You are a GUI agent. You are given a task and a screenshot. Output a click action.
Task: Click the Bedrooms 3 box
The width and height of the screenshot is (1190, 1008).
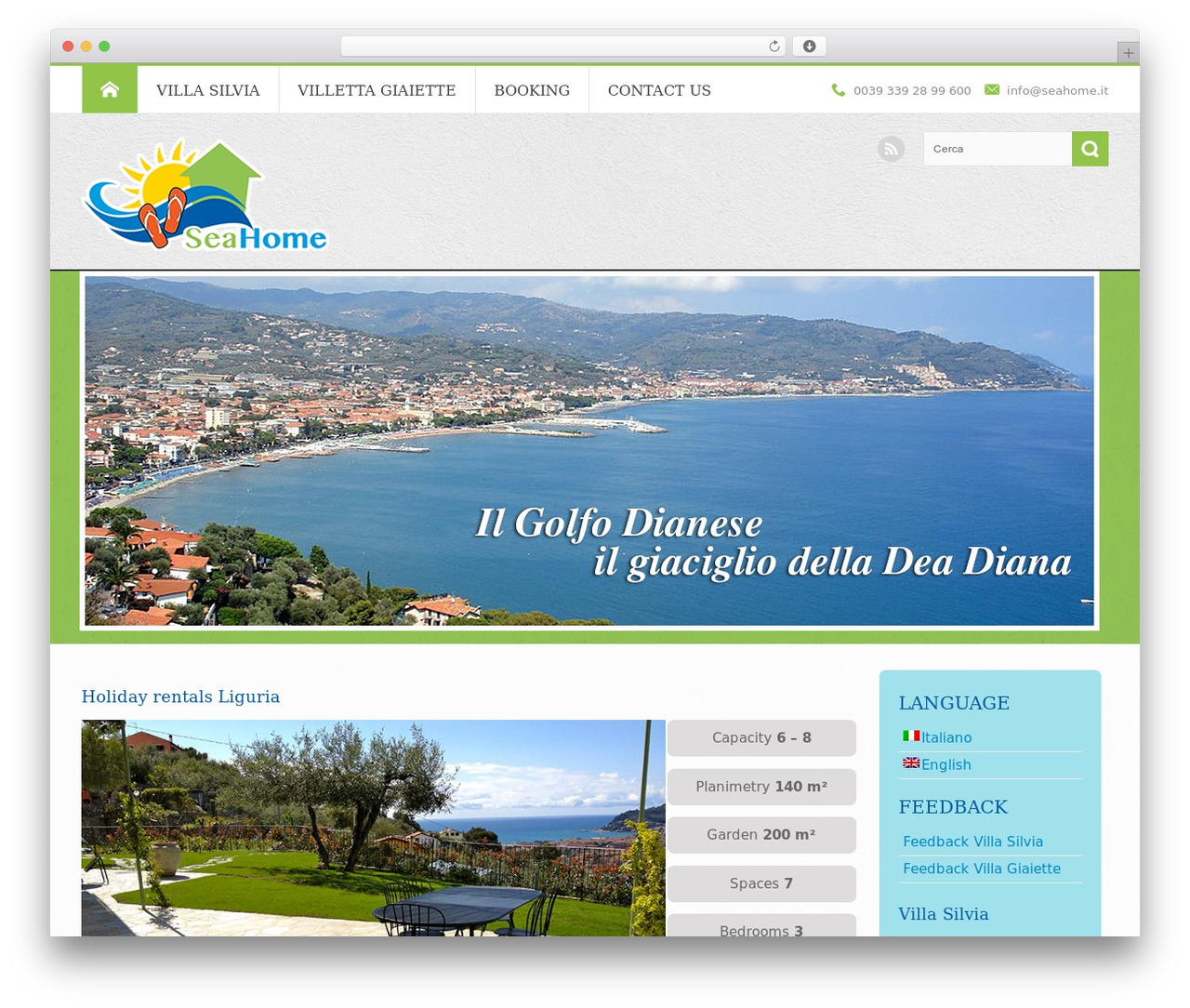click(x=761, y=926)
